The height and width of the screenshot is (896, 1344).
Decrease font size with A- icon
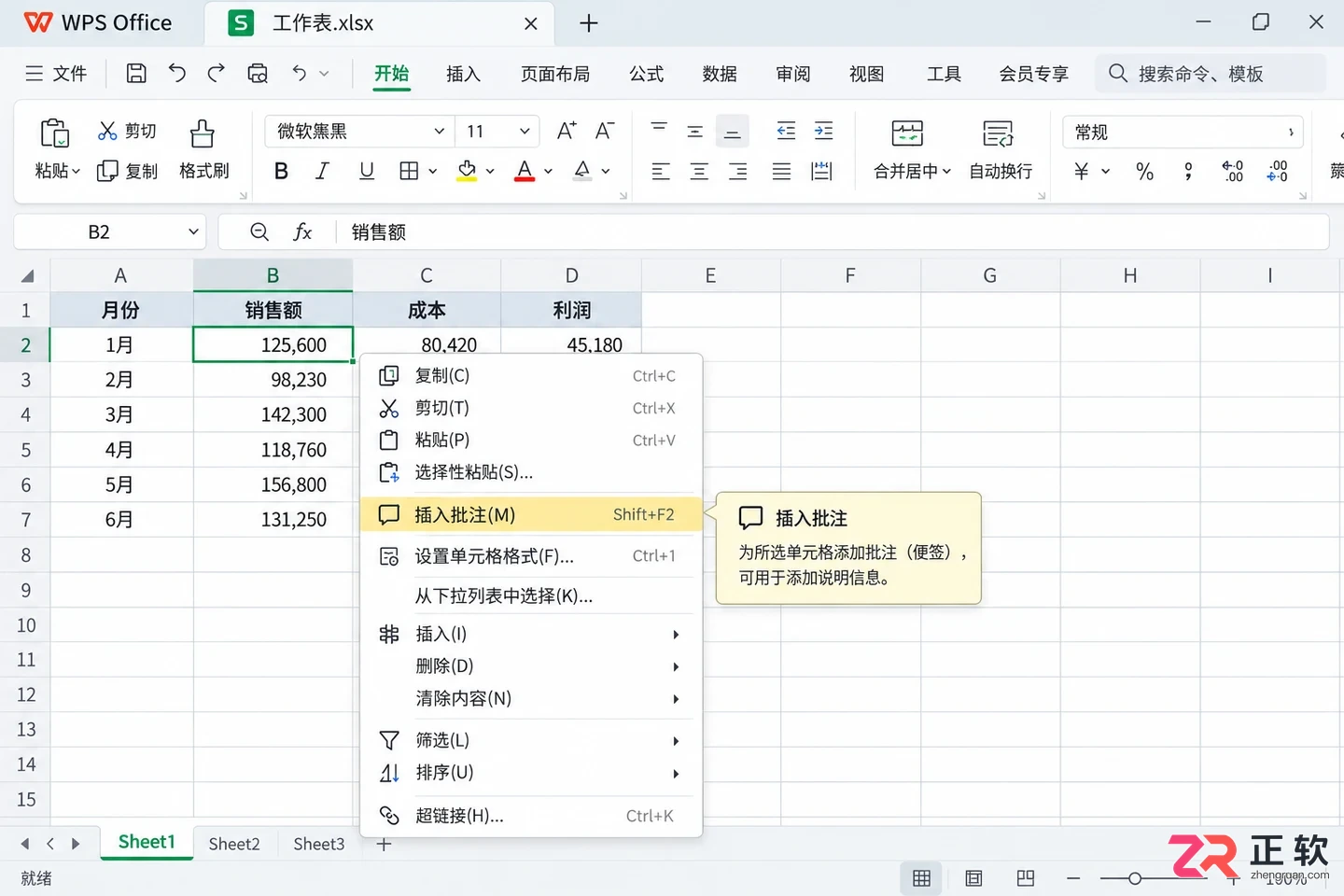(x=605, y=131)
